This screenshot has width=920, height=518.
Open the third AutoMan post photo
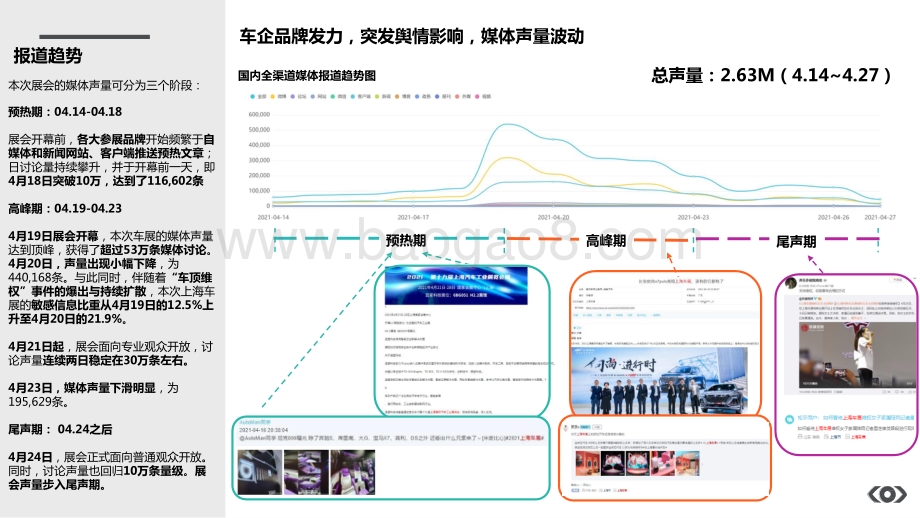(353, 472)
